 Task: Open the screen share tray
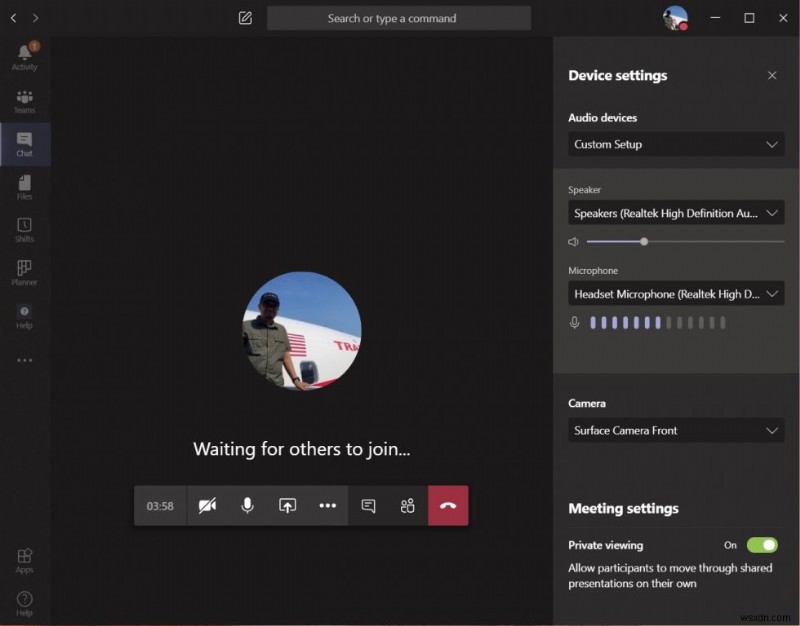point(287,505)
